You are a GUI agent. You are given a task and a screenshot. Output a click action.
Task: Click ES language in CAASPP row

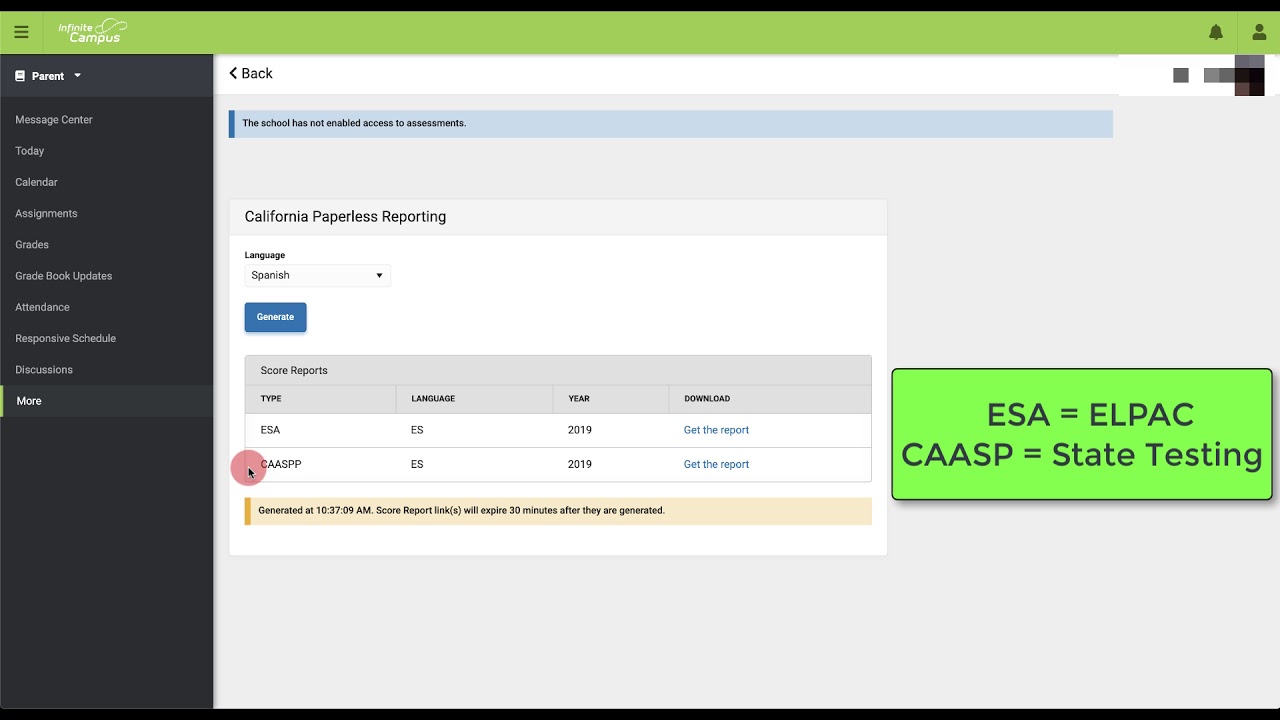pos(417,464)
